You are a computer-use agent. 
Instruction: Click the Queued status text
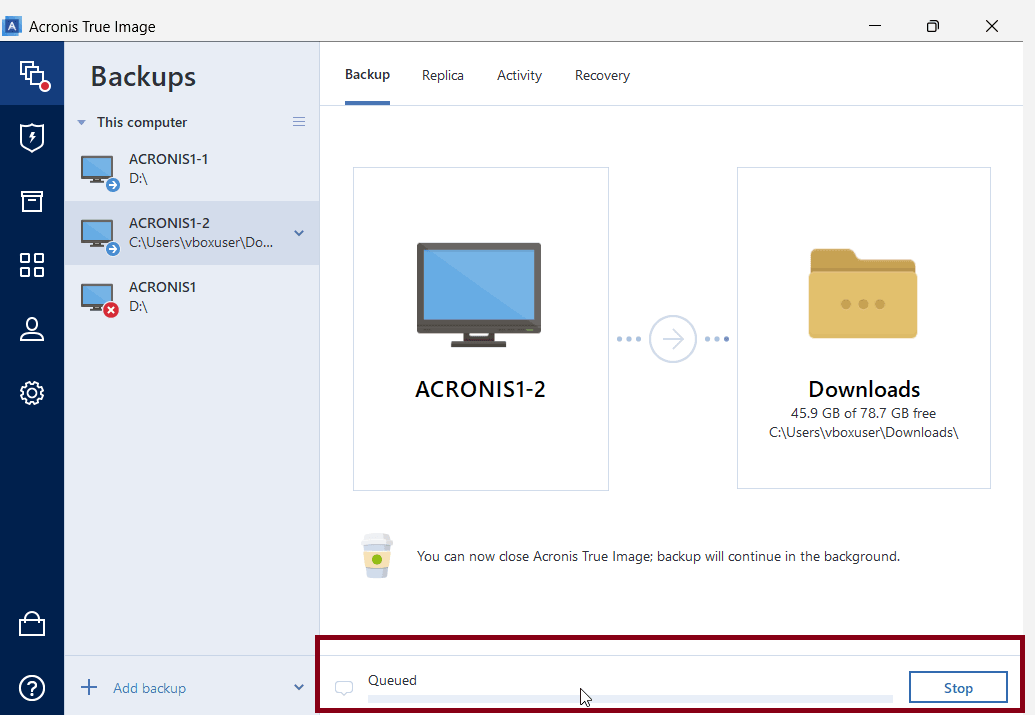point(392,680)
